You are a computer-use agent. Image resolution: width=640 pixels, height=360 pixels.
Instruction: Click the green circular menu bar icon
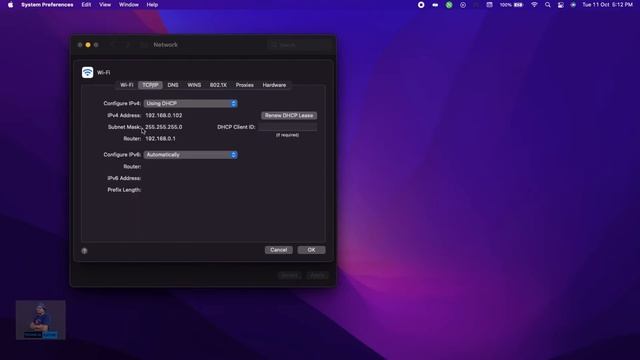[x=449, y=5]
